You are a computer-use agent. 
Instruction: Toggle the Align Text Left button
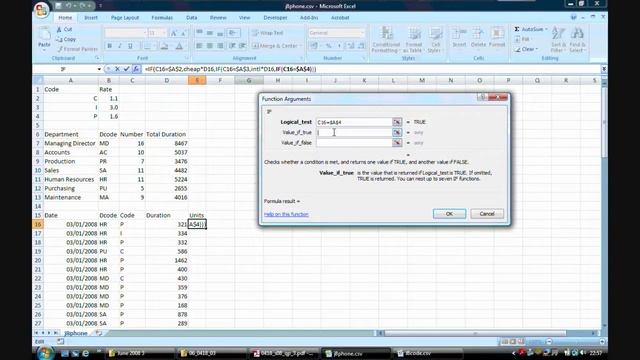click(x=199, y=46)
